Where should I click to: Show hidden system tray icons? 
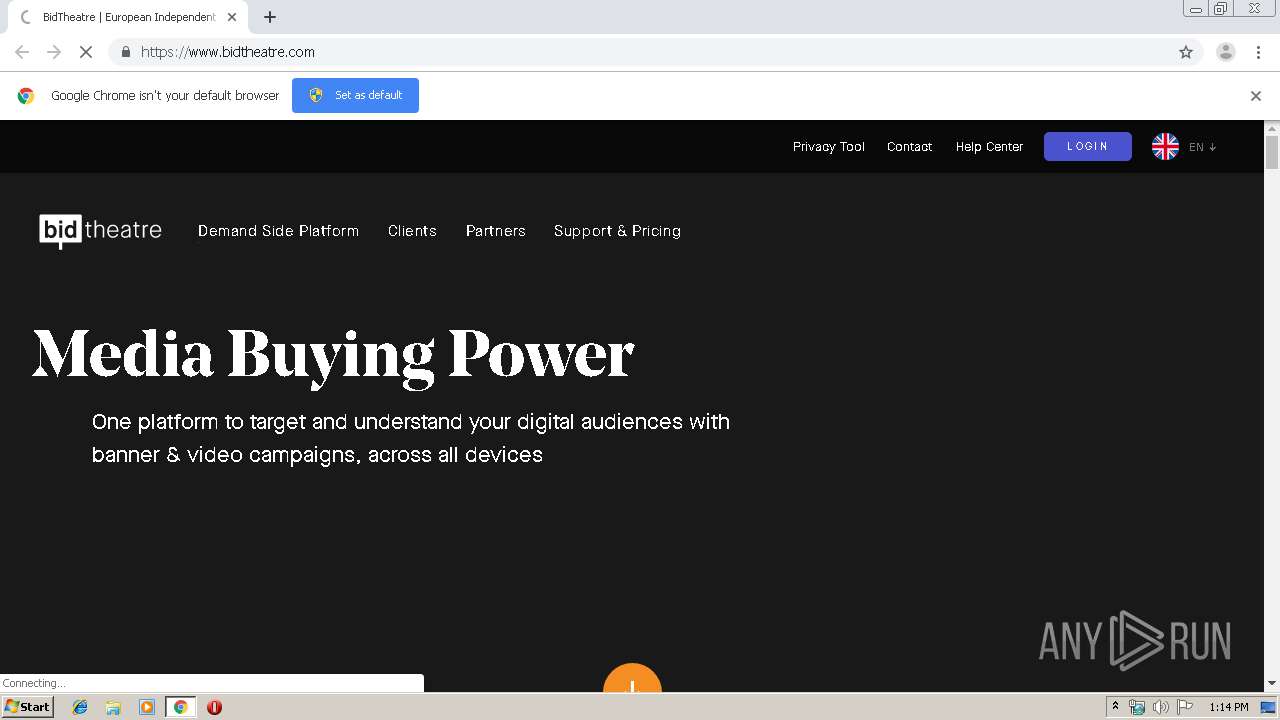click(1115, 707)
